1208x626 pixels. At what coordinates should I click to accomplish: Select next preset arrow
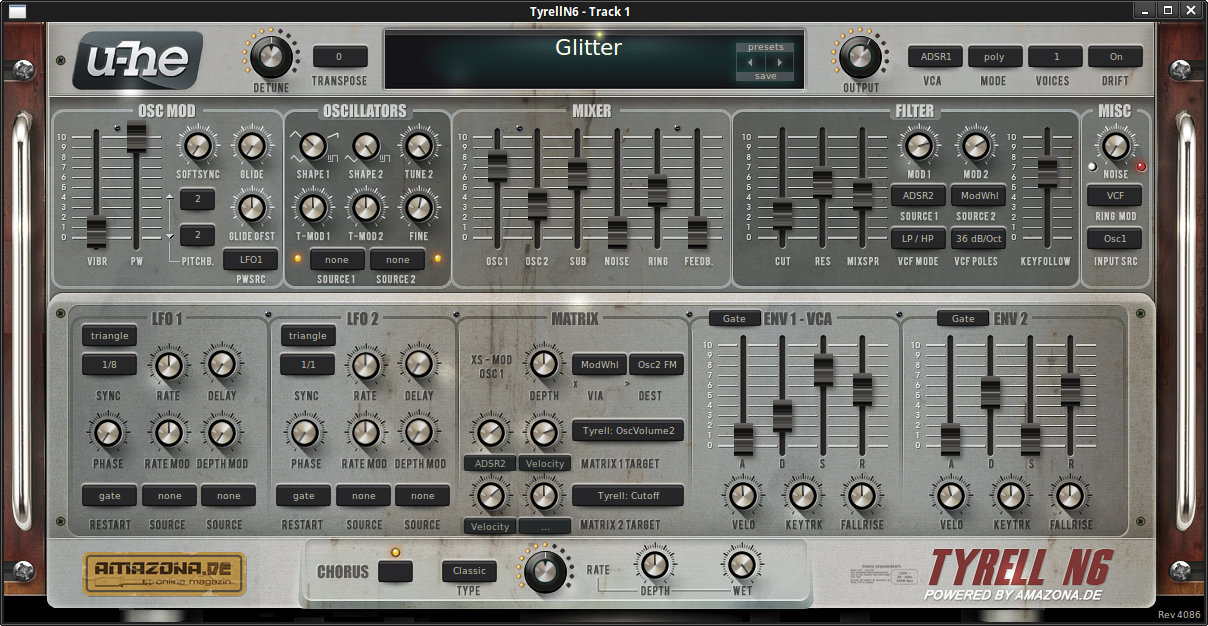coord(780,62)
